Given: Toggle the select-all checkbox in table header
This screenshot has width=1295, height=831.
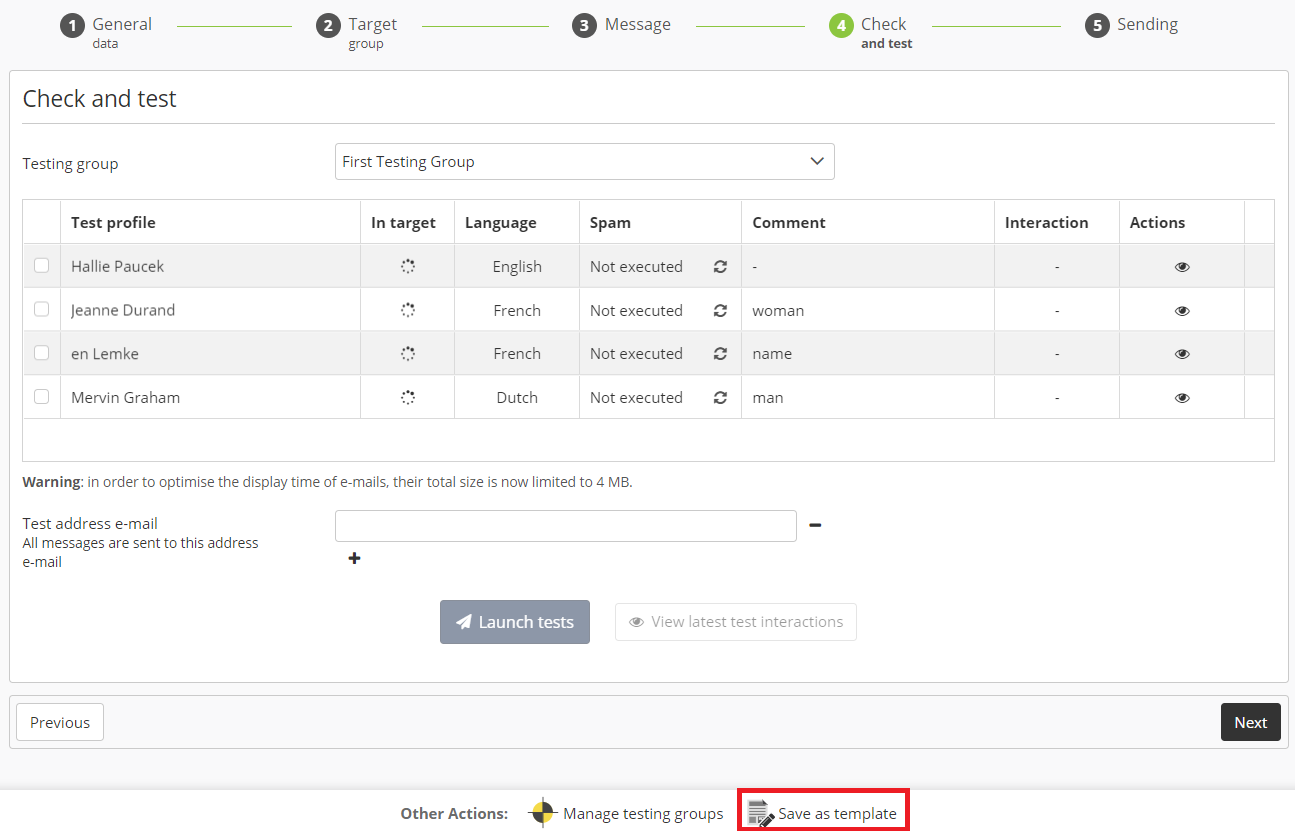Looking at the screenshot, I should (x=41, y=223).
